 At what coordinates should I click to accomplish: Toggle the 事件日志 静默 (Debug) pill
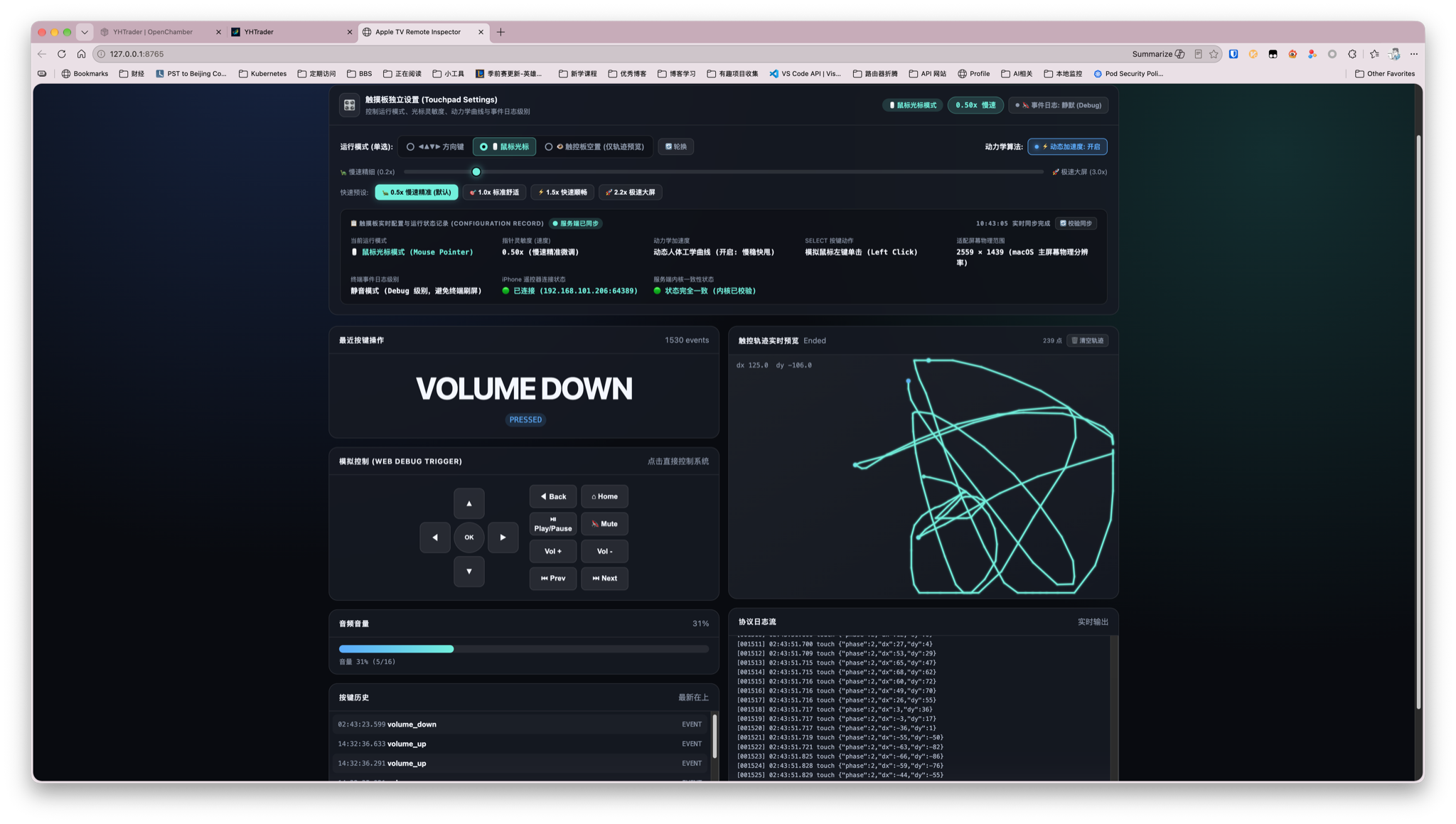1058,105
